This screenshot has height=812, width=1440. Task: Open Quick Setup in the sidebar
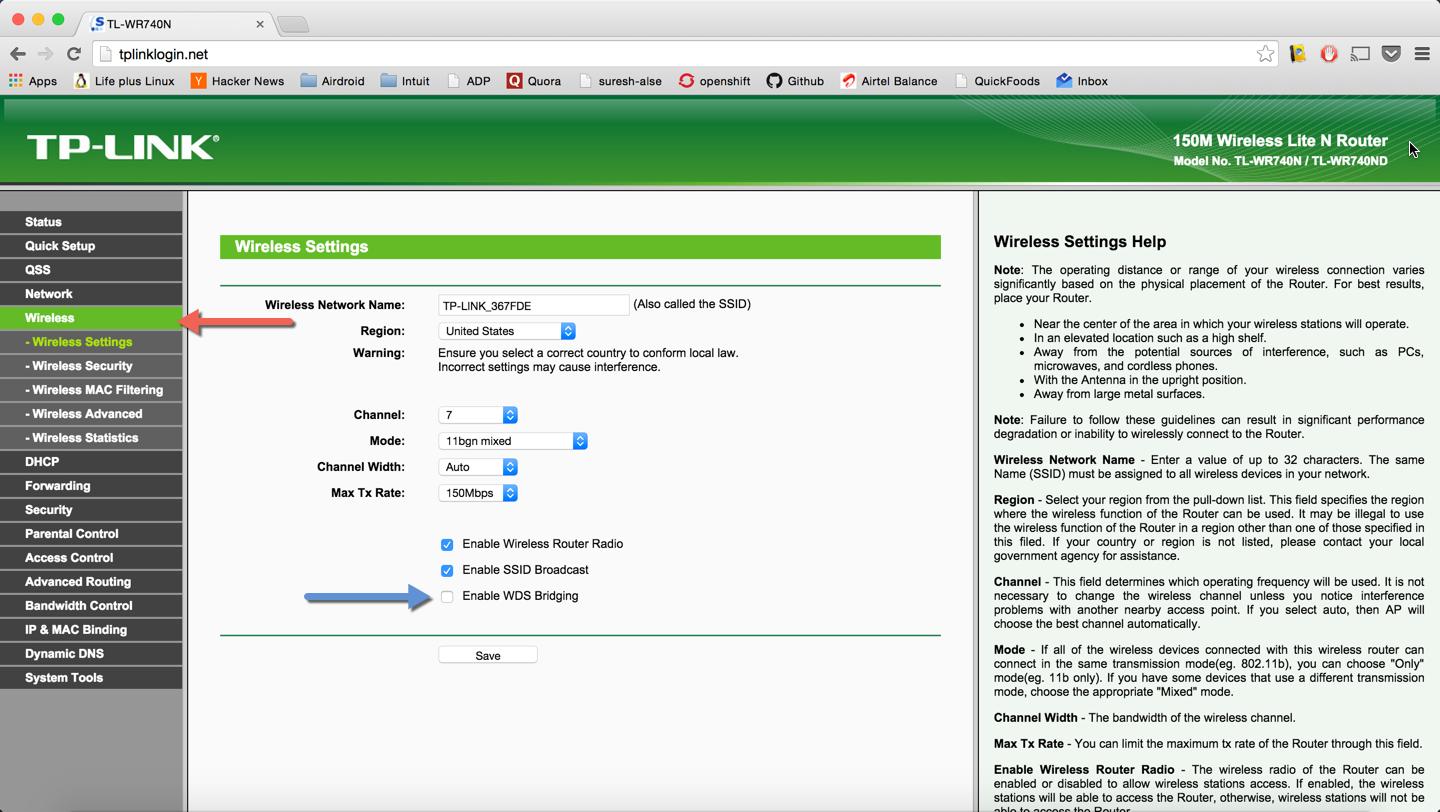click(91, 246)
